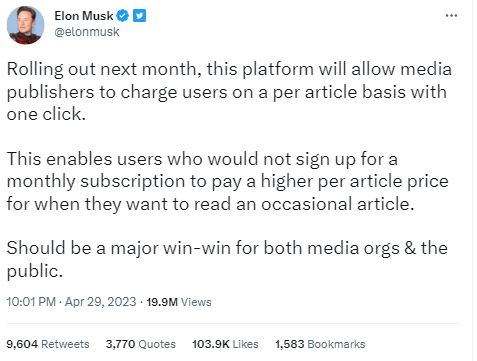
Task: View the 19.9M Views analytics
Action: point(179,302)
